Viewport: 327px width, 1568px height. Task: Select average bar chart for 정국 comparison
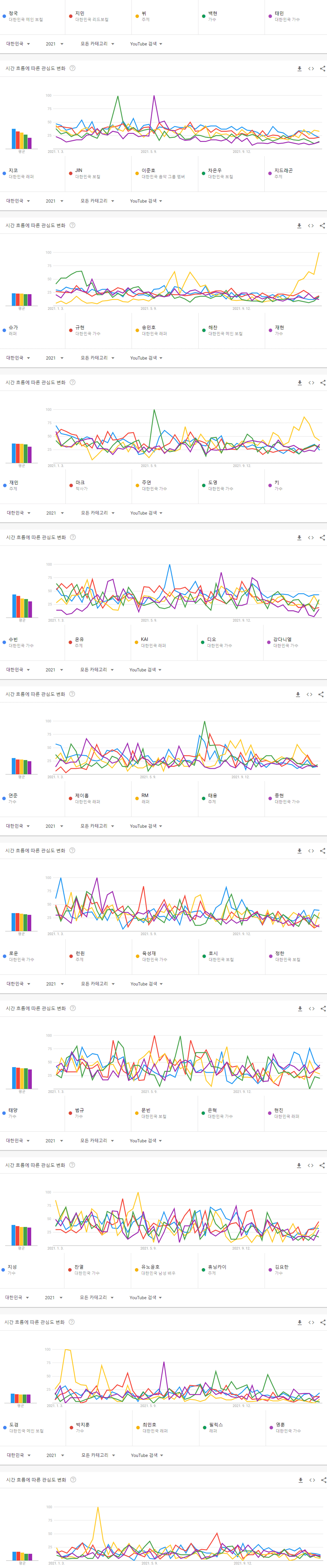[x=21, y=139]
